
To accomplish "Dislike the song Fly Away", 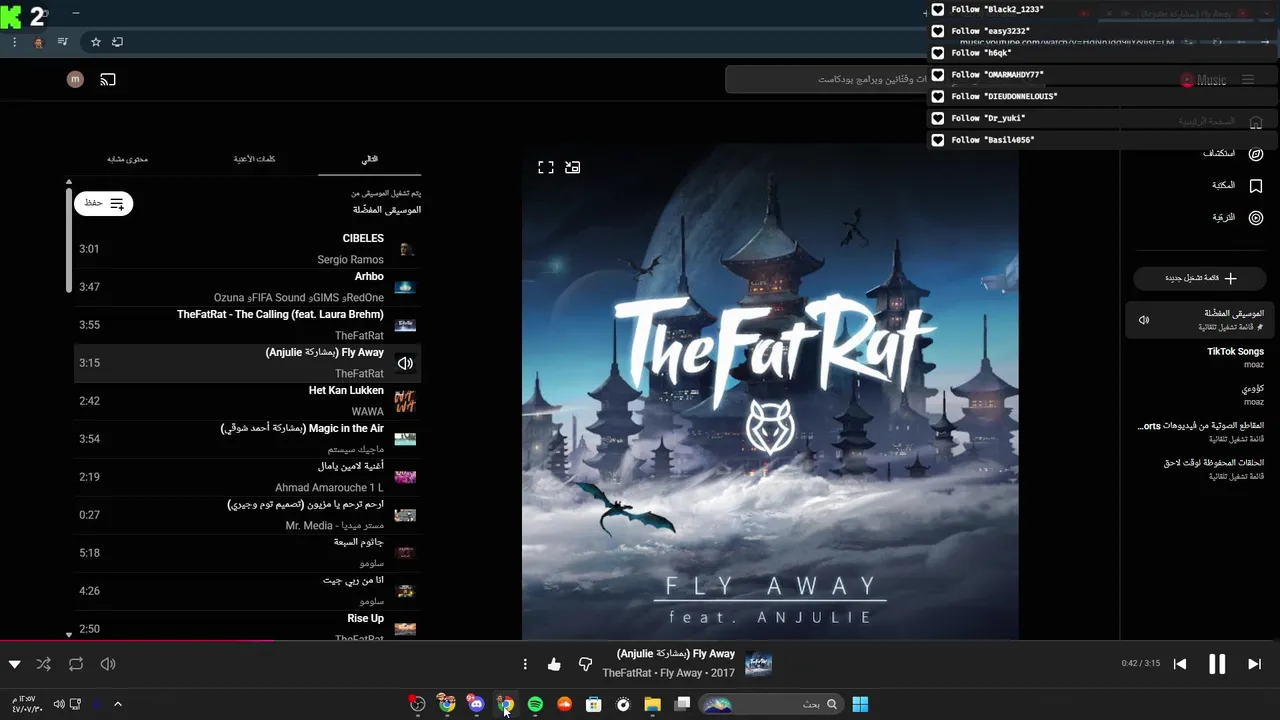I will click(586, 664).
